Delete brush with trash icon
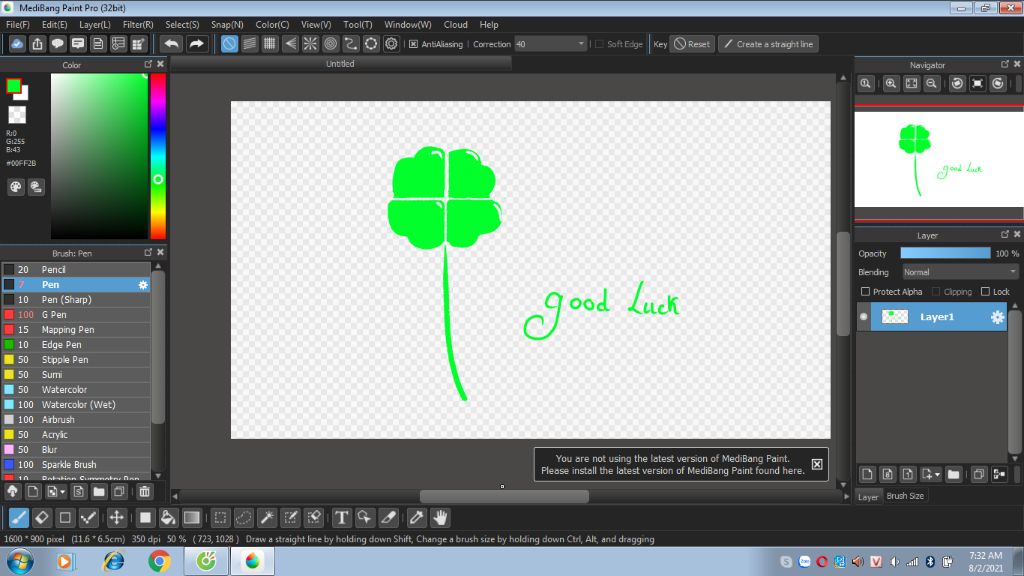 pos(144,492)
